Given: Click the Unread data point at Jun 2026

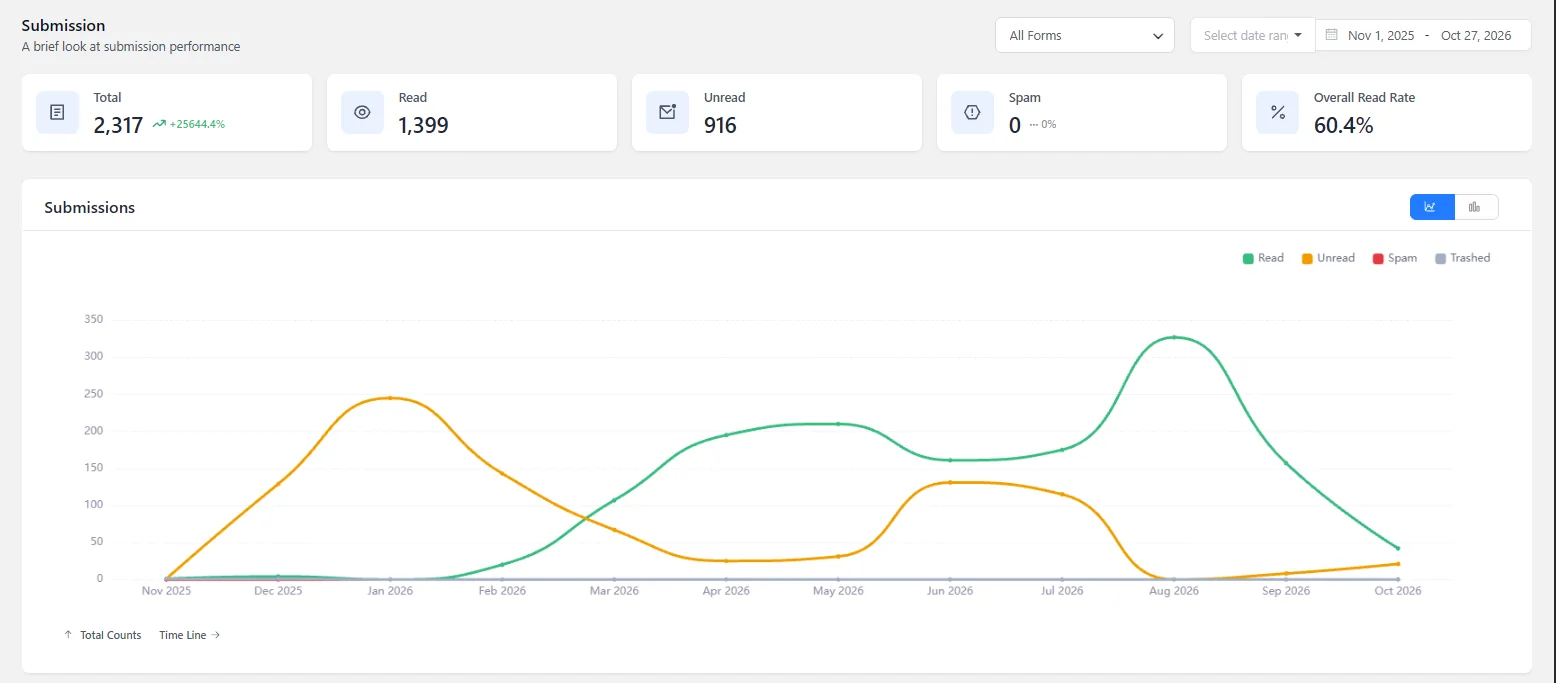Looking at the screenshot, I should 950,482.
